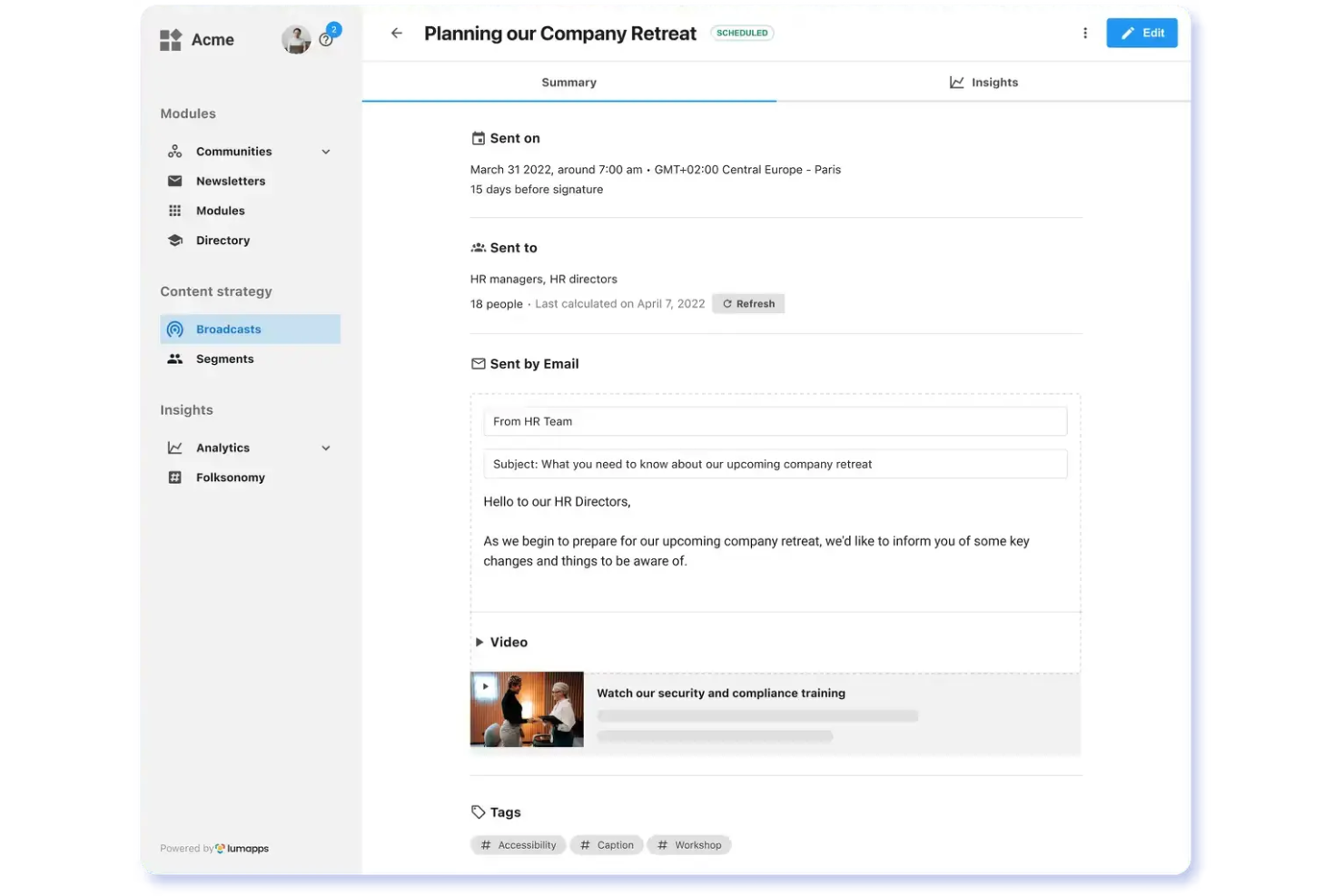Switch to the Insights tab

(983, 83)
